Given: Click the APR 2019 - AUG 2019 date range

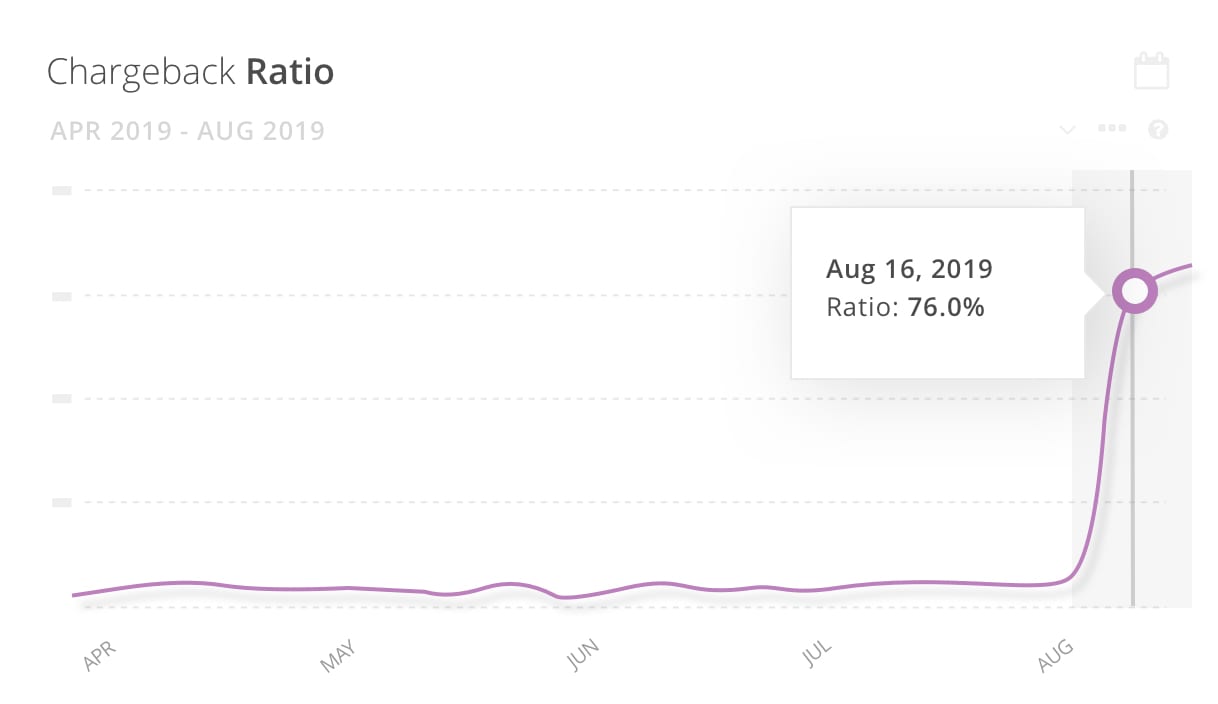Looking at the screenshot, I should [x=187, y=130].
